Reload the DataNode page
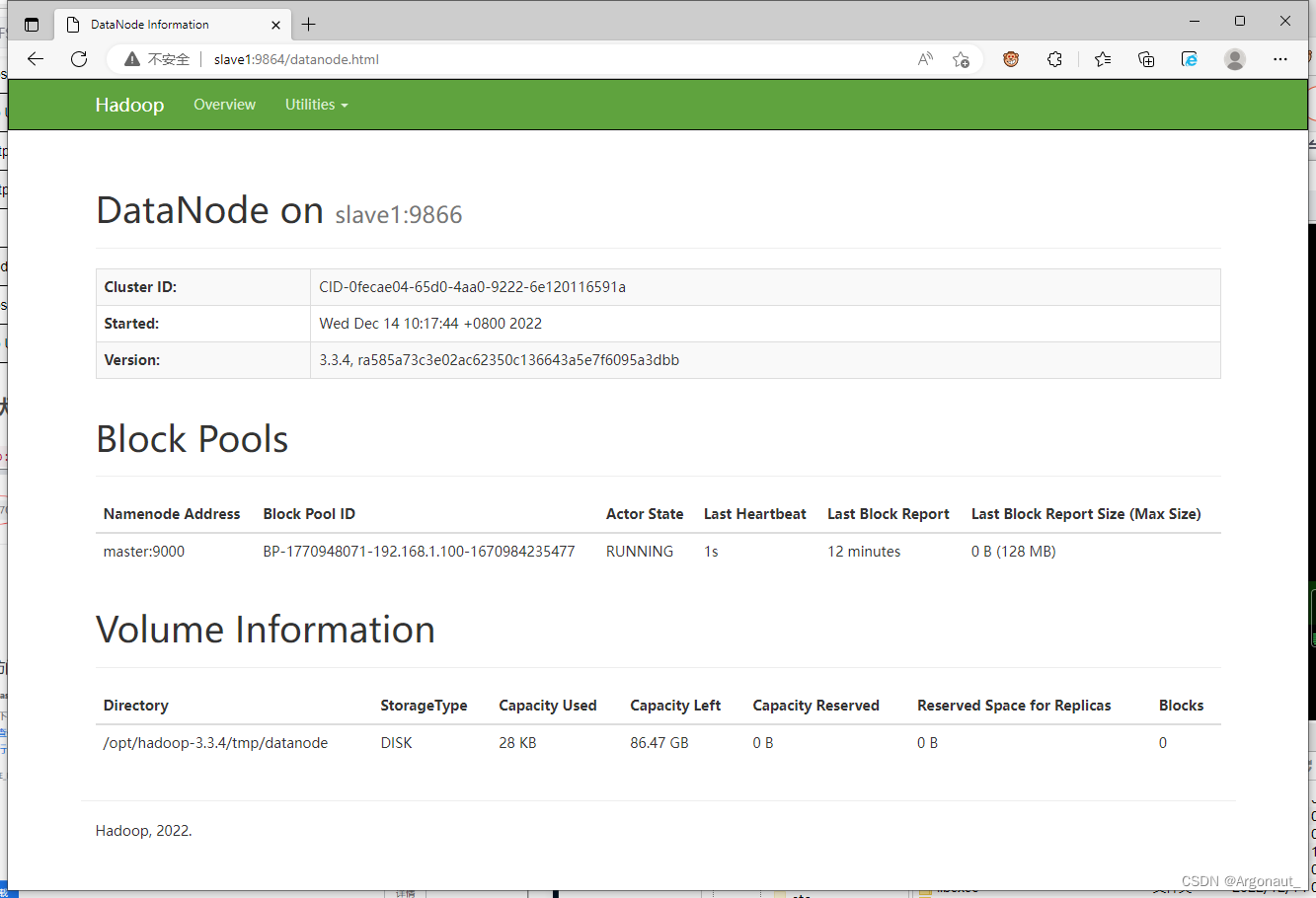 point(79,59)
